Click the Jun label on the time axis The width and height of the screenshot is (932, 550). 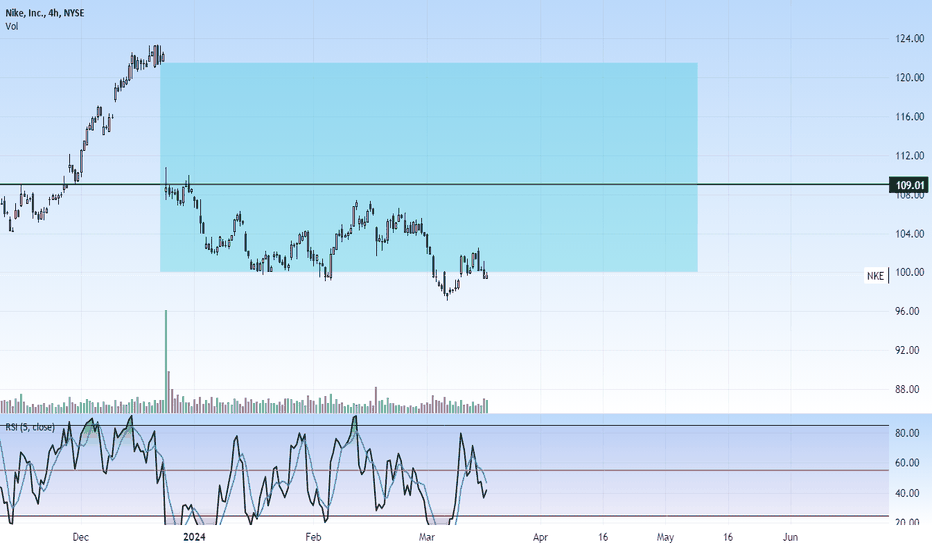point(790,538)
